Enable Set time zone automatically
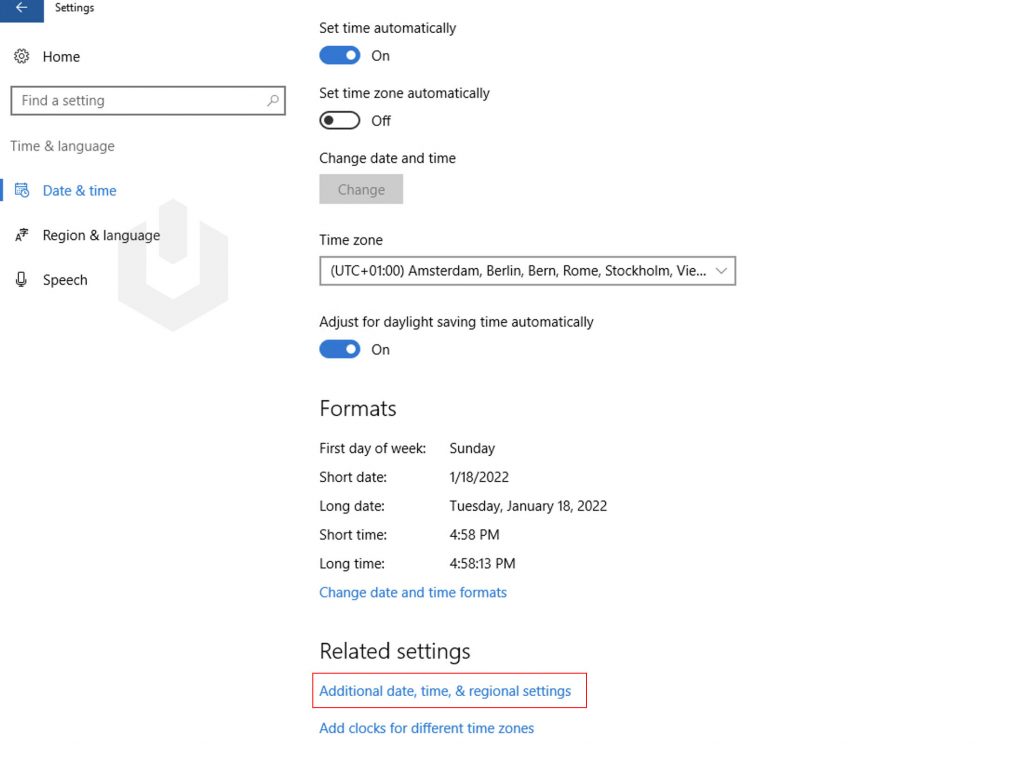Screen dimensions: 1024x763 pyautogui.click(x=339, y=120)
